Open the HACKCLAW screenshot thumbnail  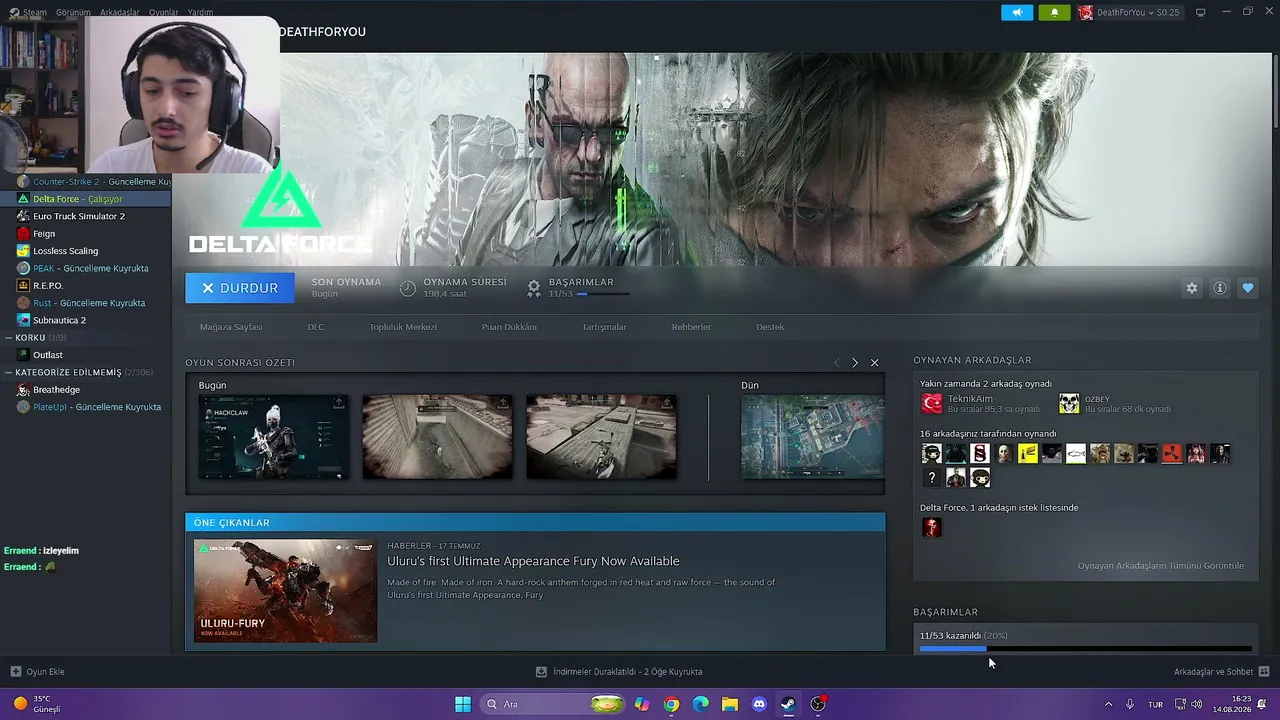pyautogui.click(x=274, y=437)
